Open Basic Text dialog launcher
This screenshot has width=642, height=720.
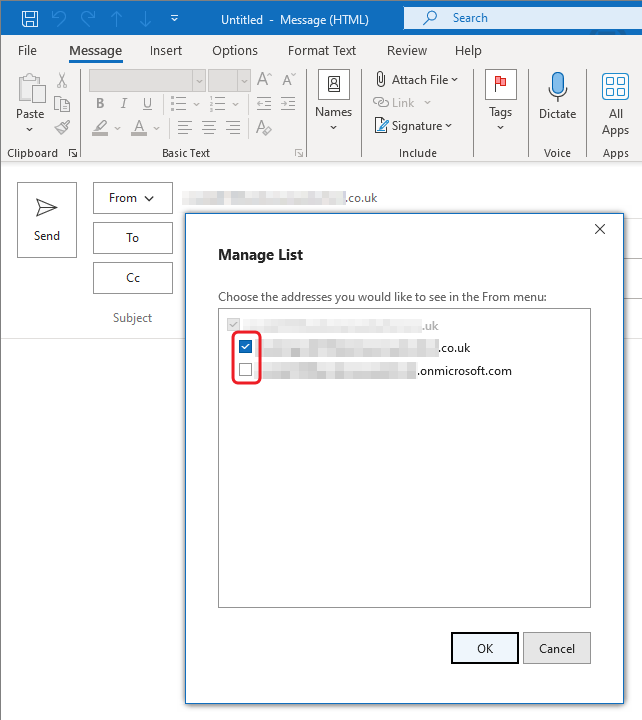[299, 153]
